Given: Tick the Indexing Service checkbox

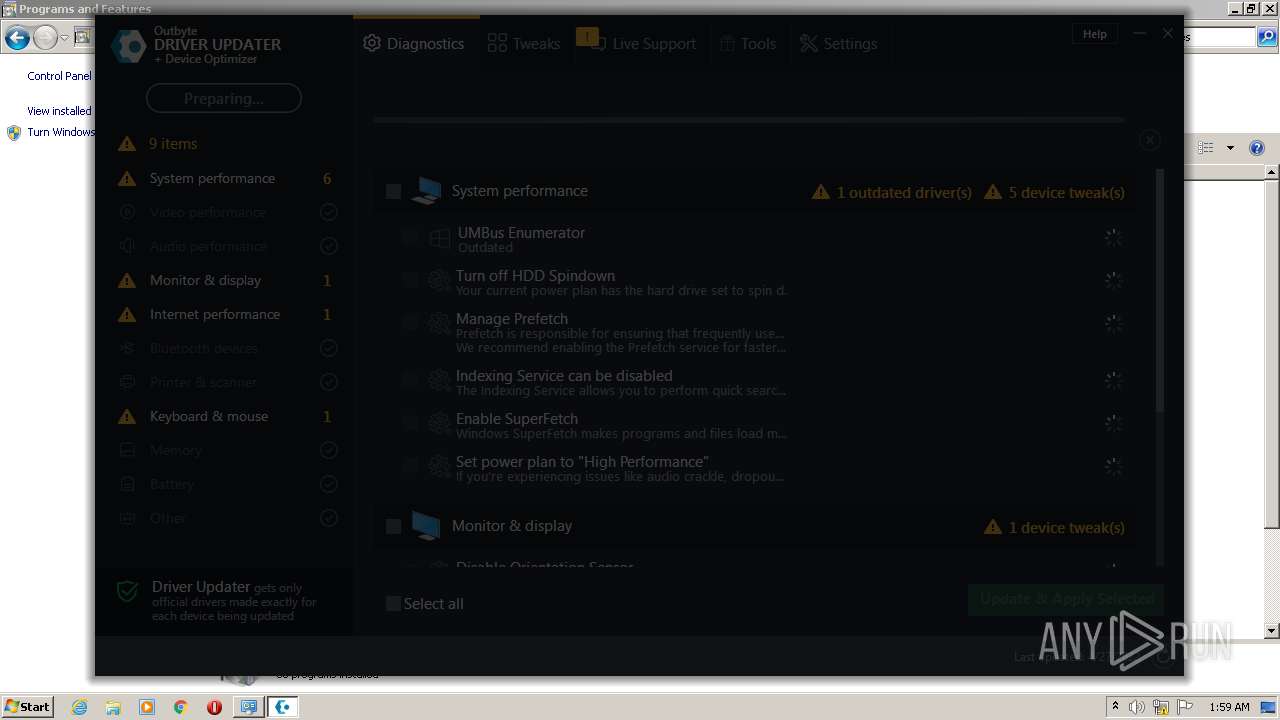Looking at the screenshot, I should click(x=409, y=380).
